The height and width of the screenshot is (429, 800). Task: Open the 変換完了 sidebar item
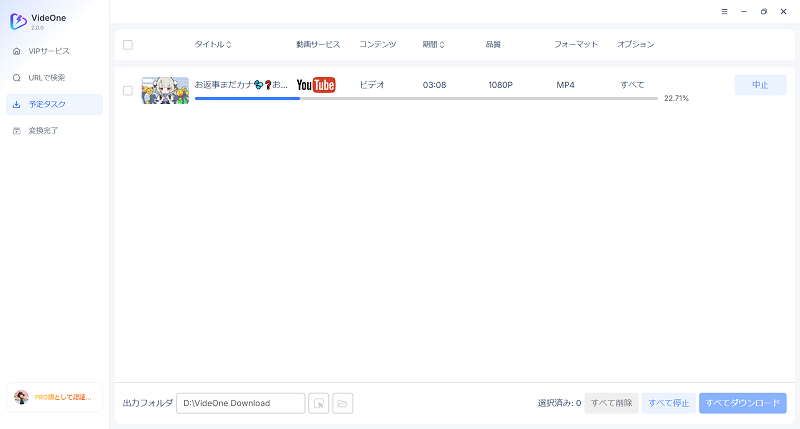[54, 131]
